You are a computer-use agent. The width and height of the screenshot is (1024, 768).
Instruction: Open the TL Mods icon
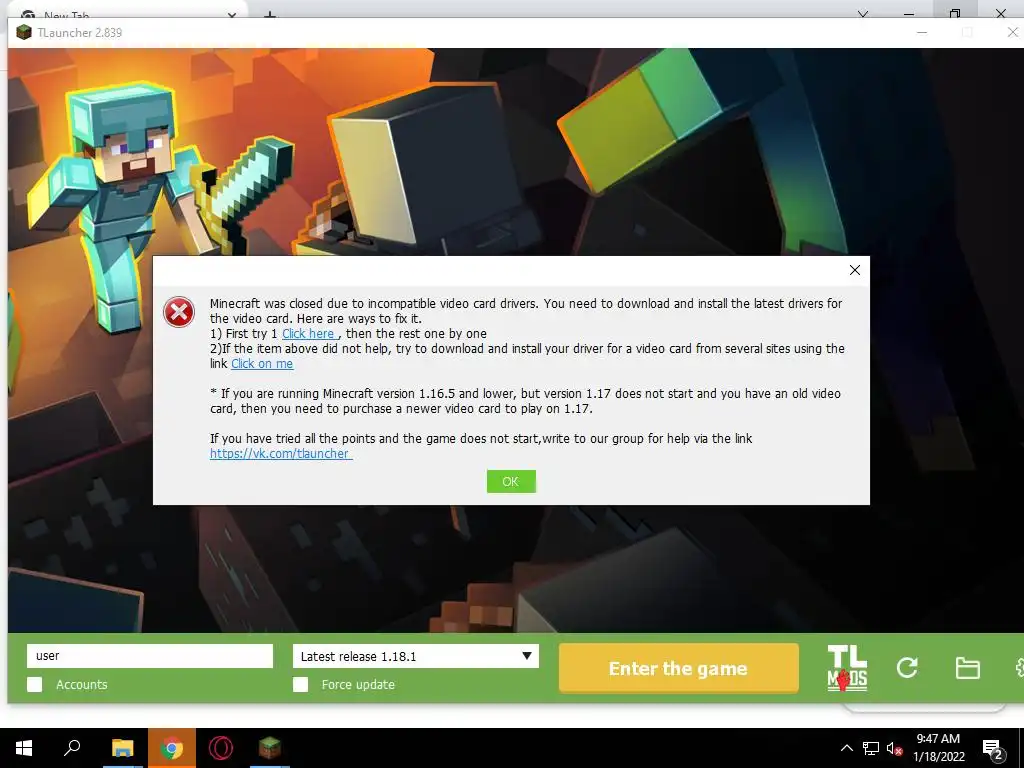847,668
